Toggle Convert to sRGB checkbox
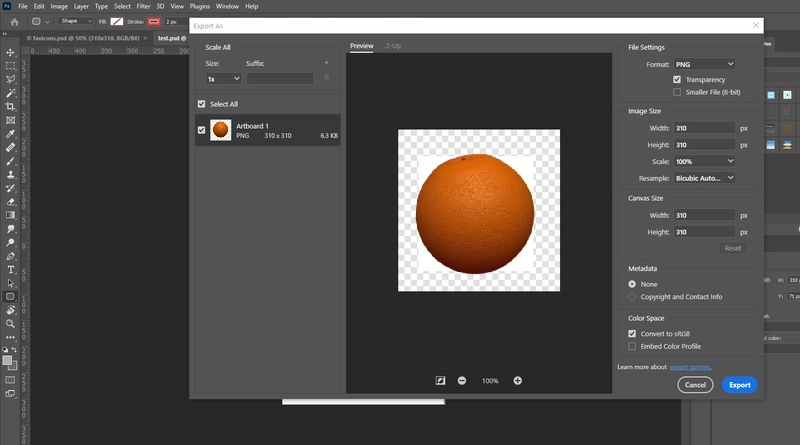The width and height of the screenshot is (800, 445). click(x=632, y=334)
